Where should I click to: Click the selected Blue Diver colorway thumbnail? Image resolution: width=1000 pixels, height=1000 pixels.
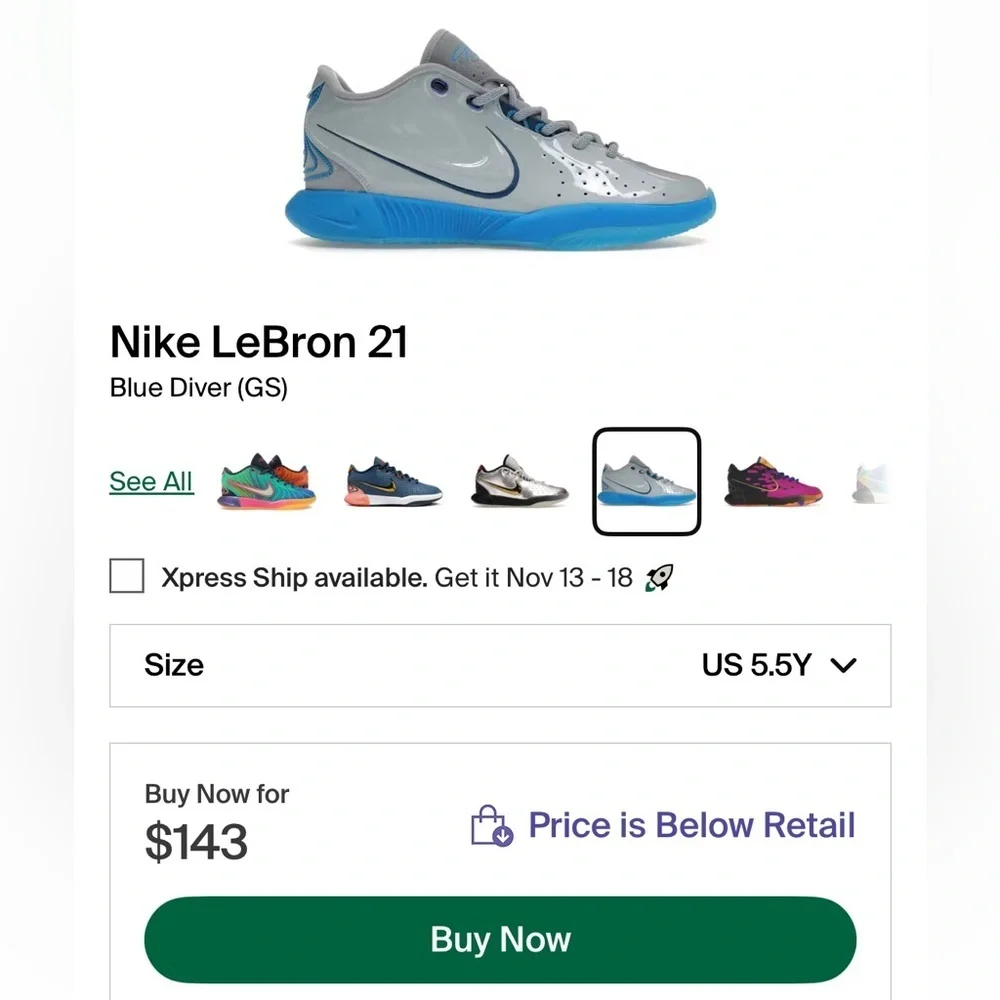[x=646, y=482]
